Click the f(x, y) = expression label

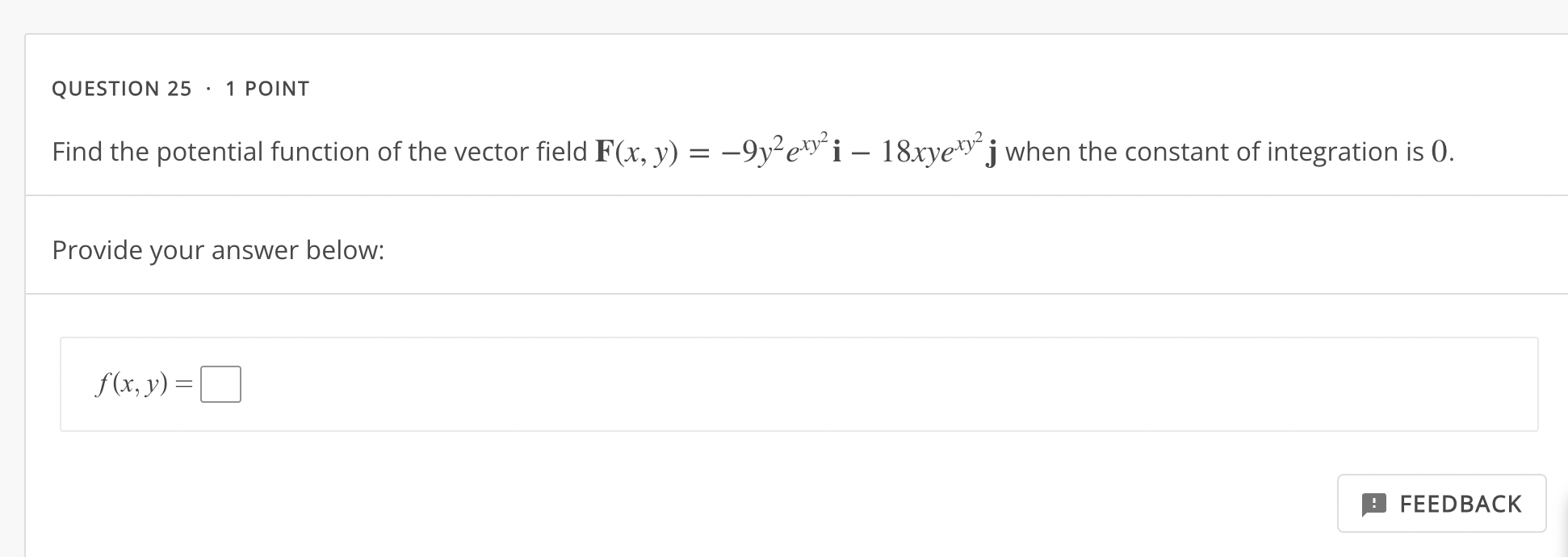141,384
